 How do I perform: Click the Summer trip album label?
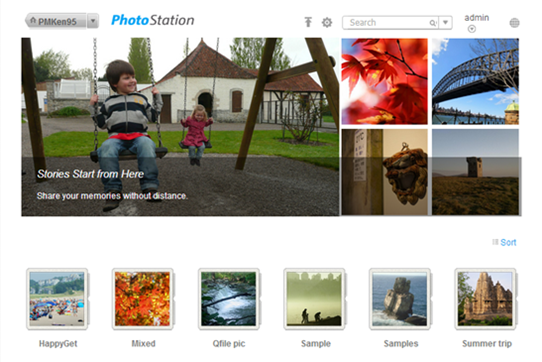487,344
